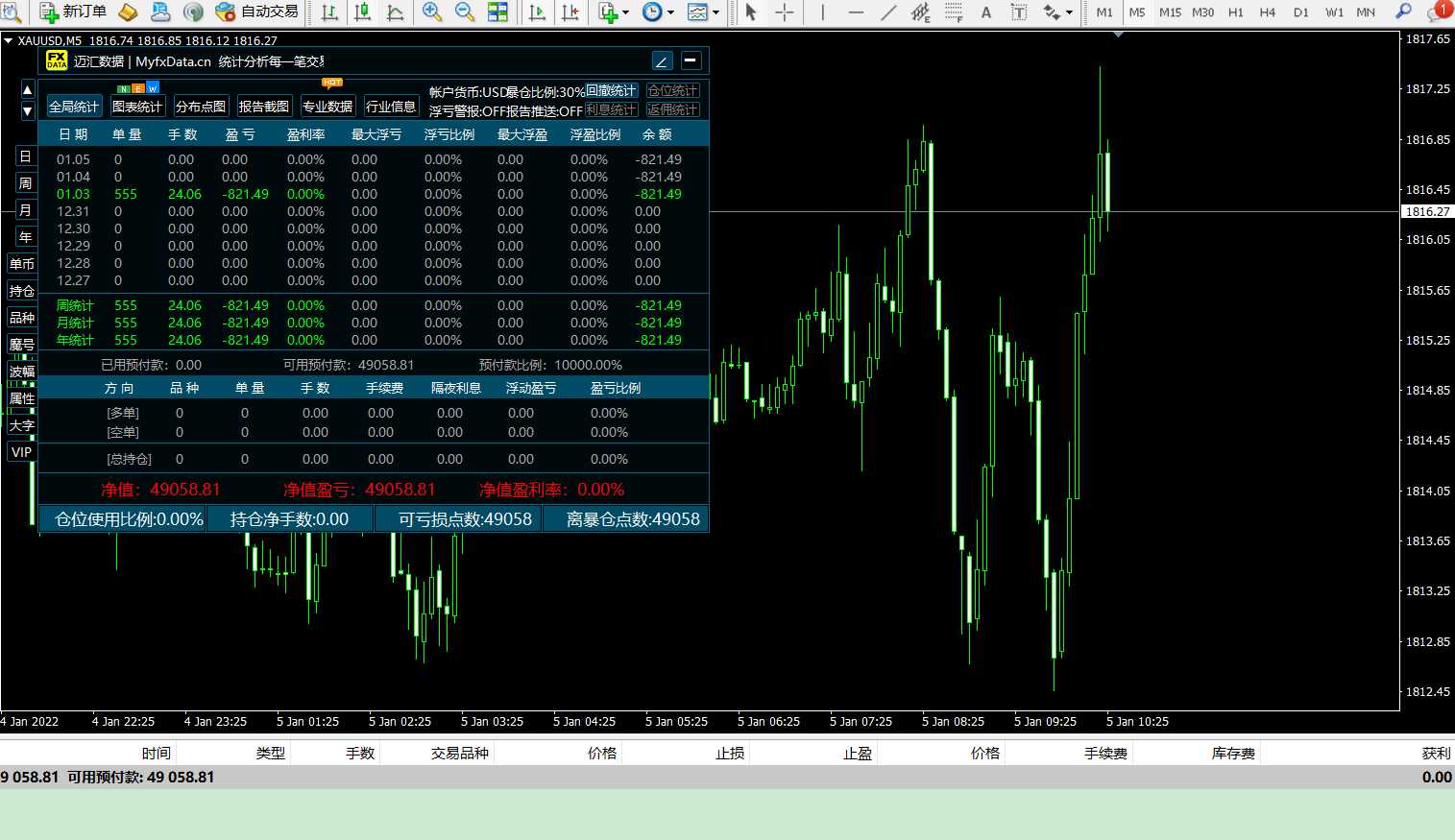
Task: Open the 专业数据 section
Action: click(327, 107)
